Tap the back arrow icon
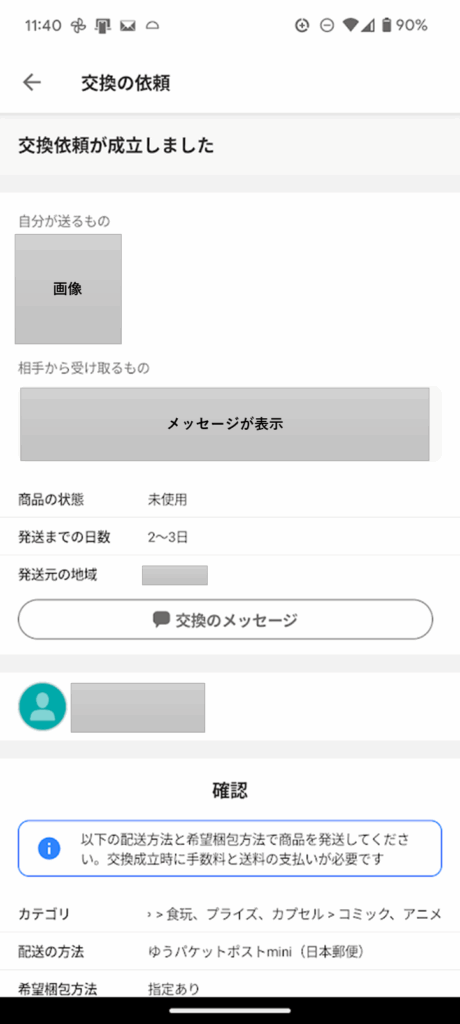The height and width of the screenshot is (1024, 460). click(31, 82)
